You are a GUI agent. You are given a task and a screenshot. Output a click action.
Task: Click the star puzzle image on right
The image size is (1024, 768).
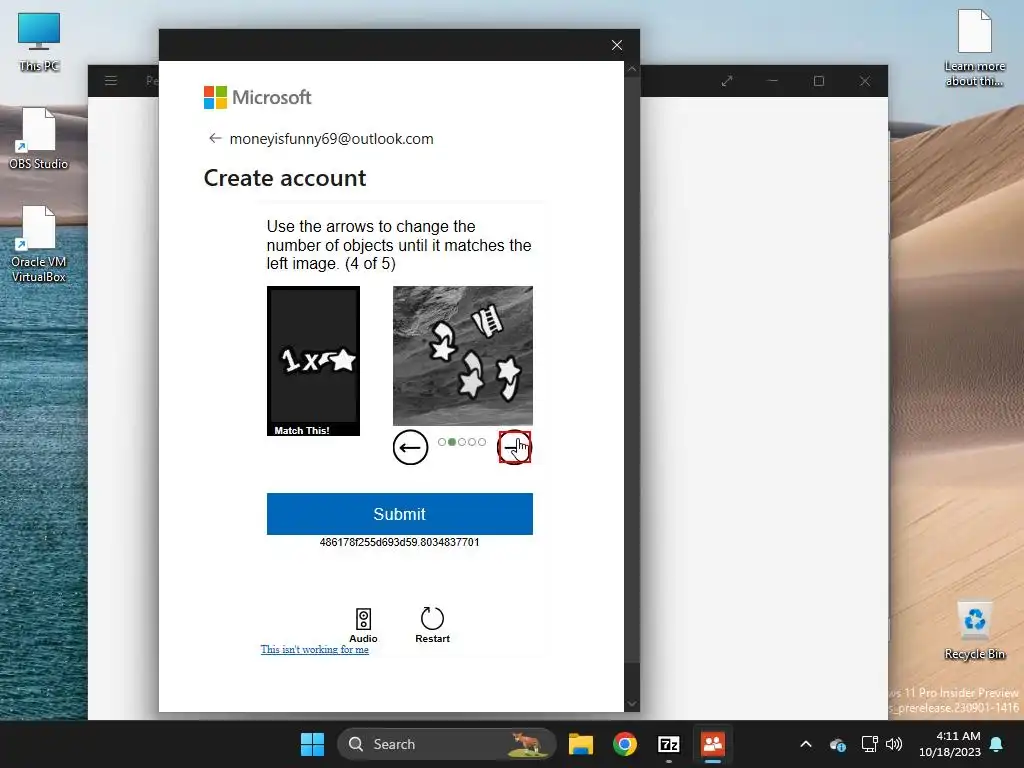click(463, 356)
